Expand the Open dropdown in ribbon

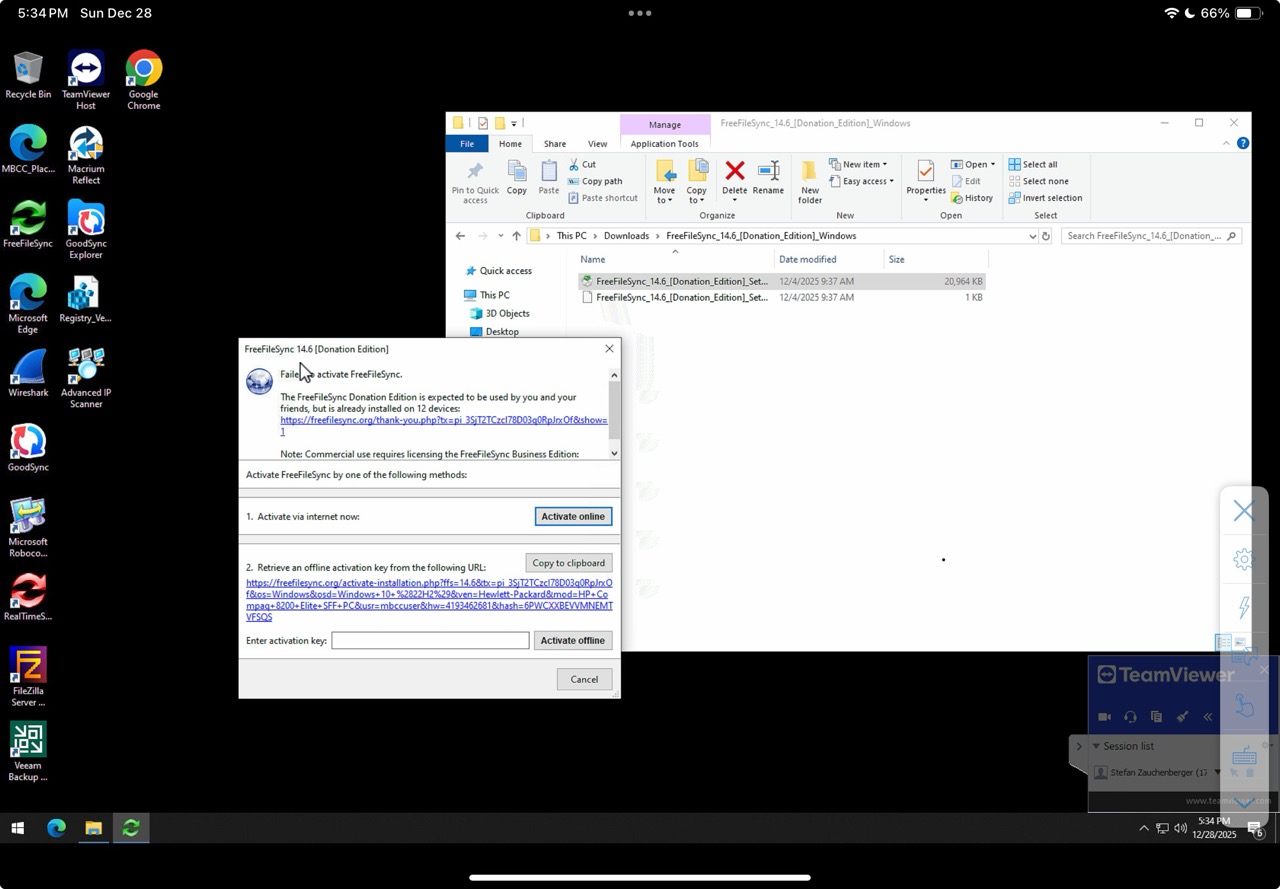(x=971, y=165)
